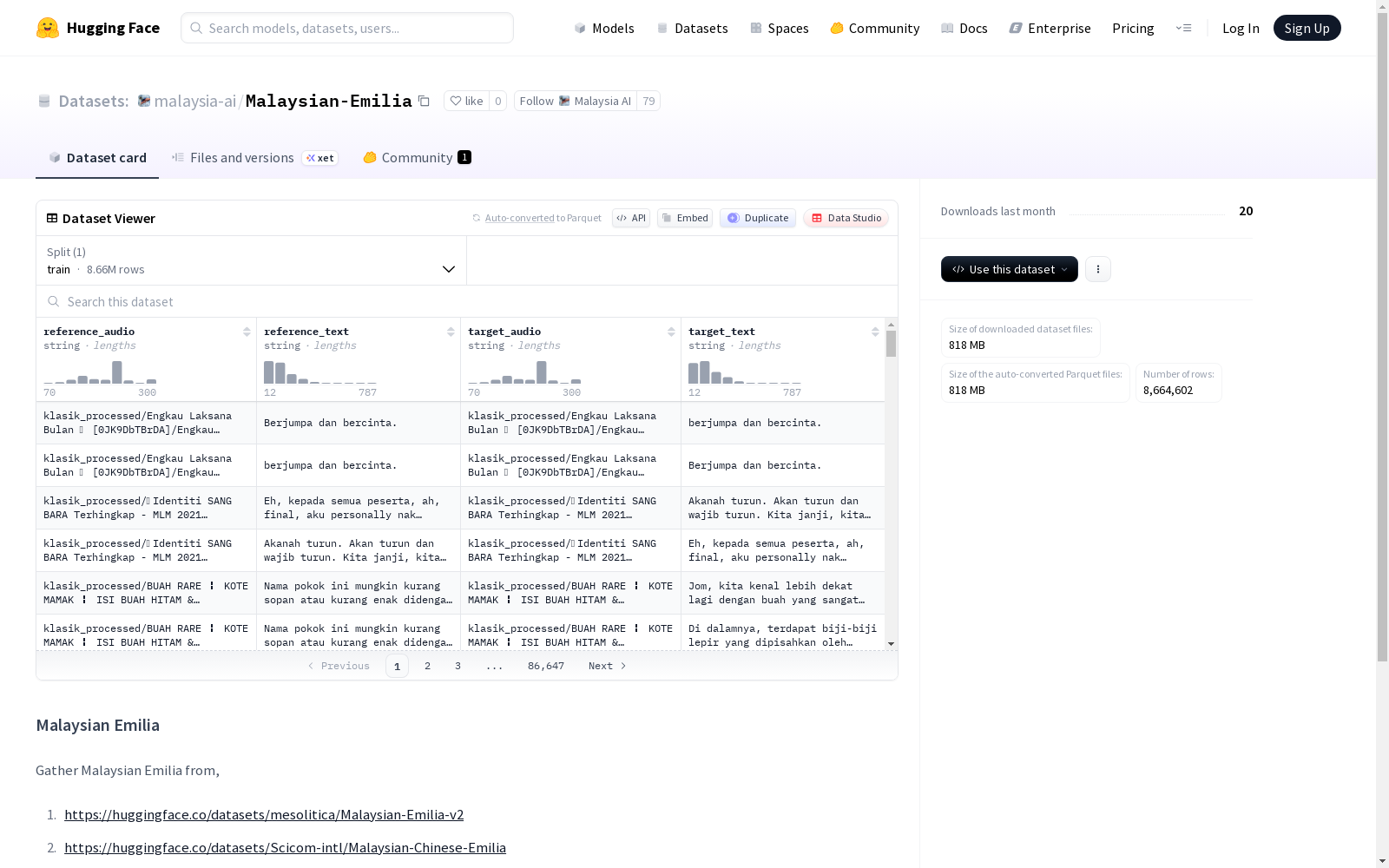Open the Community discussions tab
Image resolution: width=1389 pixels, height=868 pixels.
click(x=417, y=157)
